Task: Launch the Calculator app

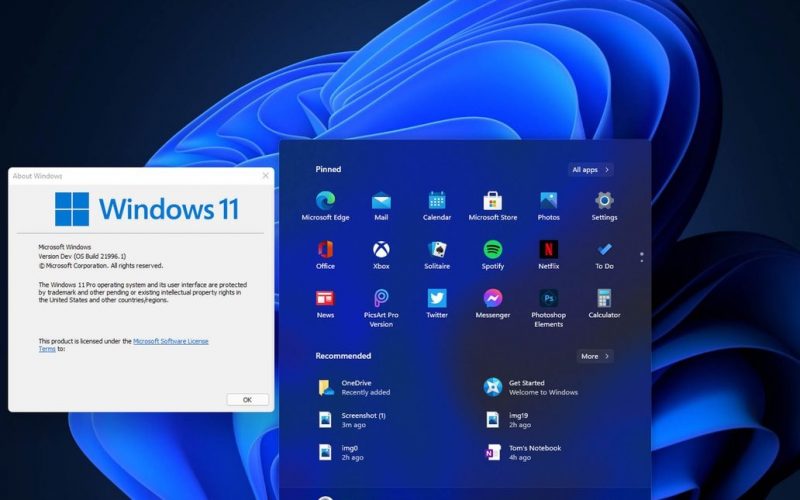Action: [x=604, y=304]
